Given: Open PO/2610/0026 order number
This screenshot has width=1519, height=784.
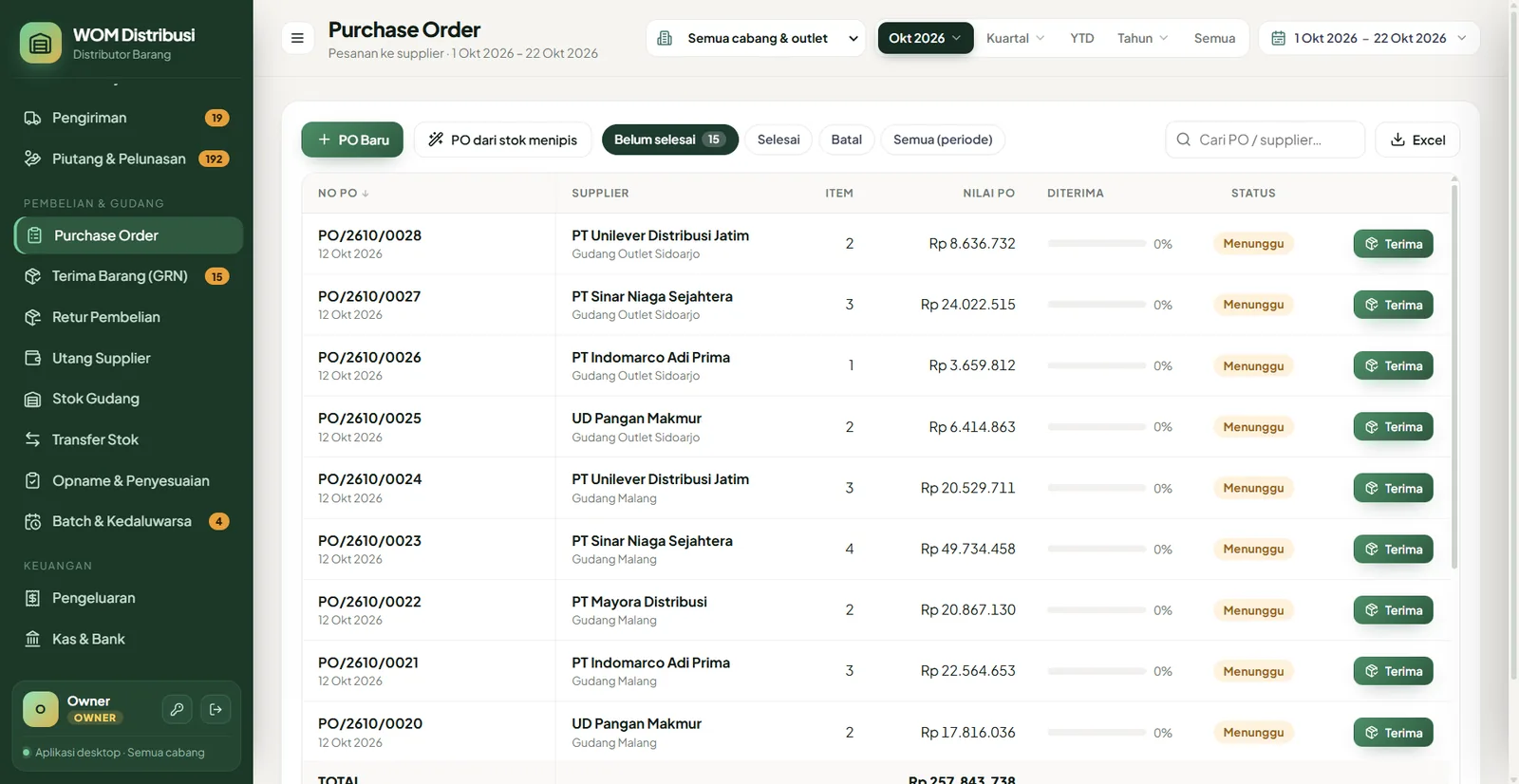Looking at the screenshot, I should 369,357.
